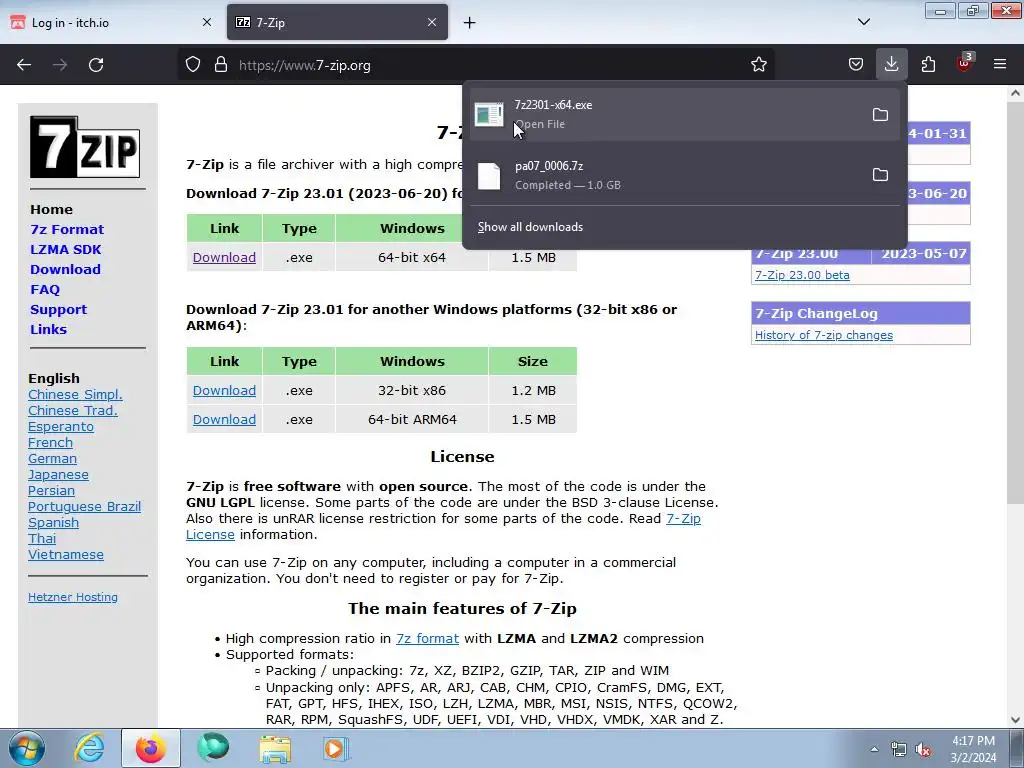The width and height of the screenshot is (1024, 768).
Task: Switch language to Vietnamese
Action: 65,554
